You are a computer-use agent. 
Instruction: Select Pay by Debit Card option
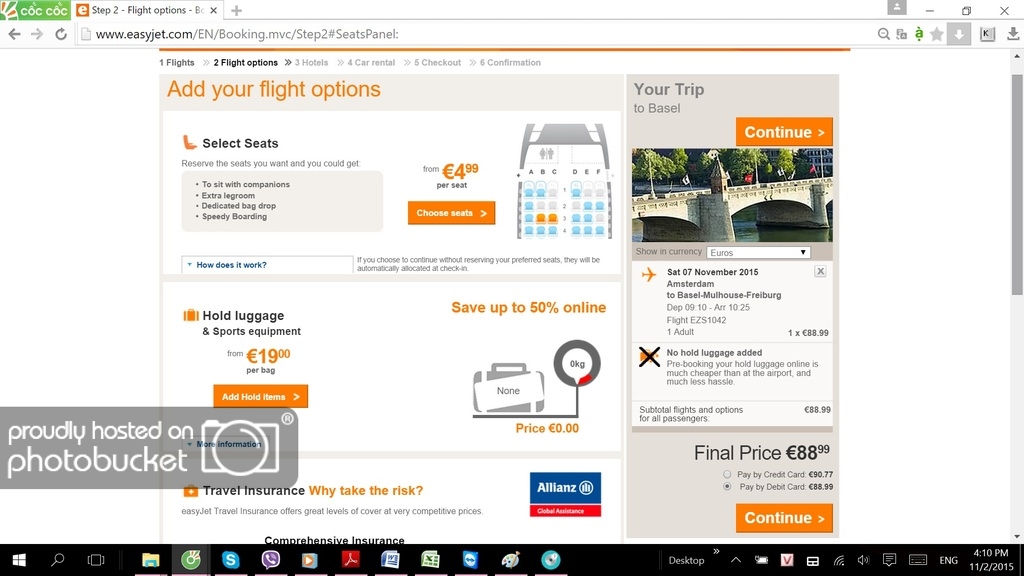(x=727, y=487)
